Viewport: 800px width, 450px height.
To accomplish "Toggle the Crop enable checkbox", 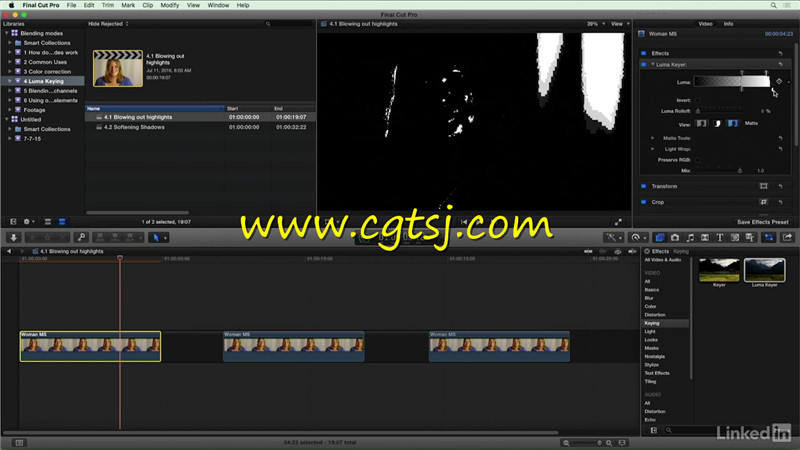I will pos(643,202).
